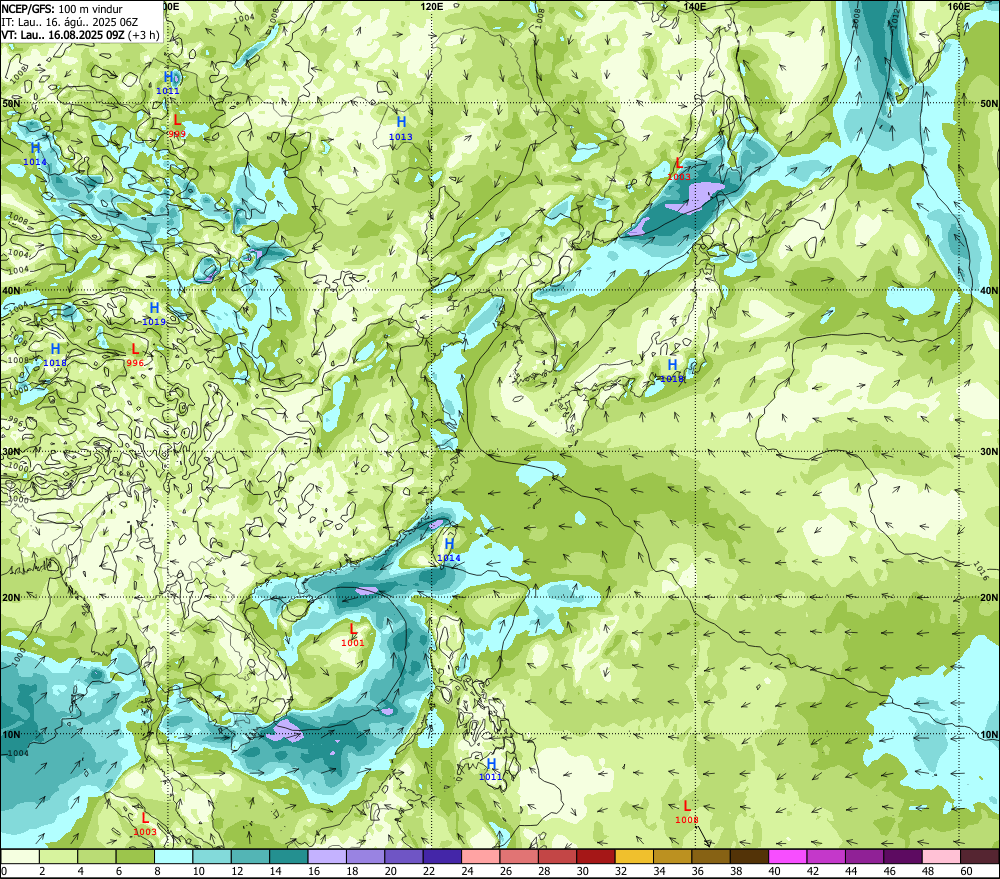Click the NCEP/GFS 100 m vindur title
Image resolution: width=1000 pixels, height=879 pixels.
click(x=62, y=9)
